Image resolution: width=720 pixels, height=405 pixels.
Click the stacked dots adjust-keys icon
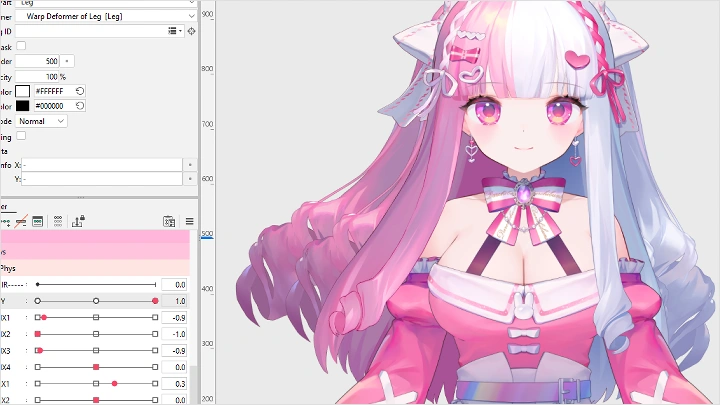coord(58,222)
